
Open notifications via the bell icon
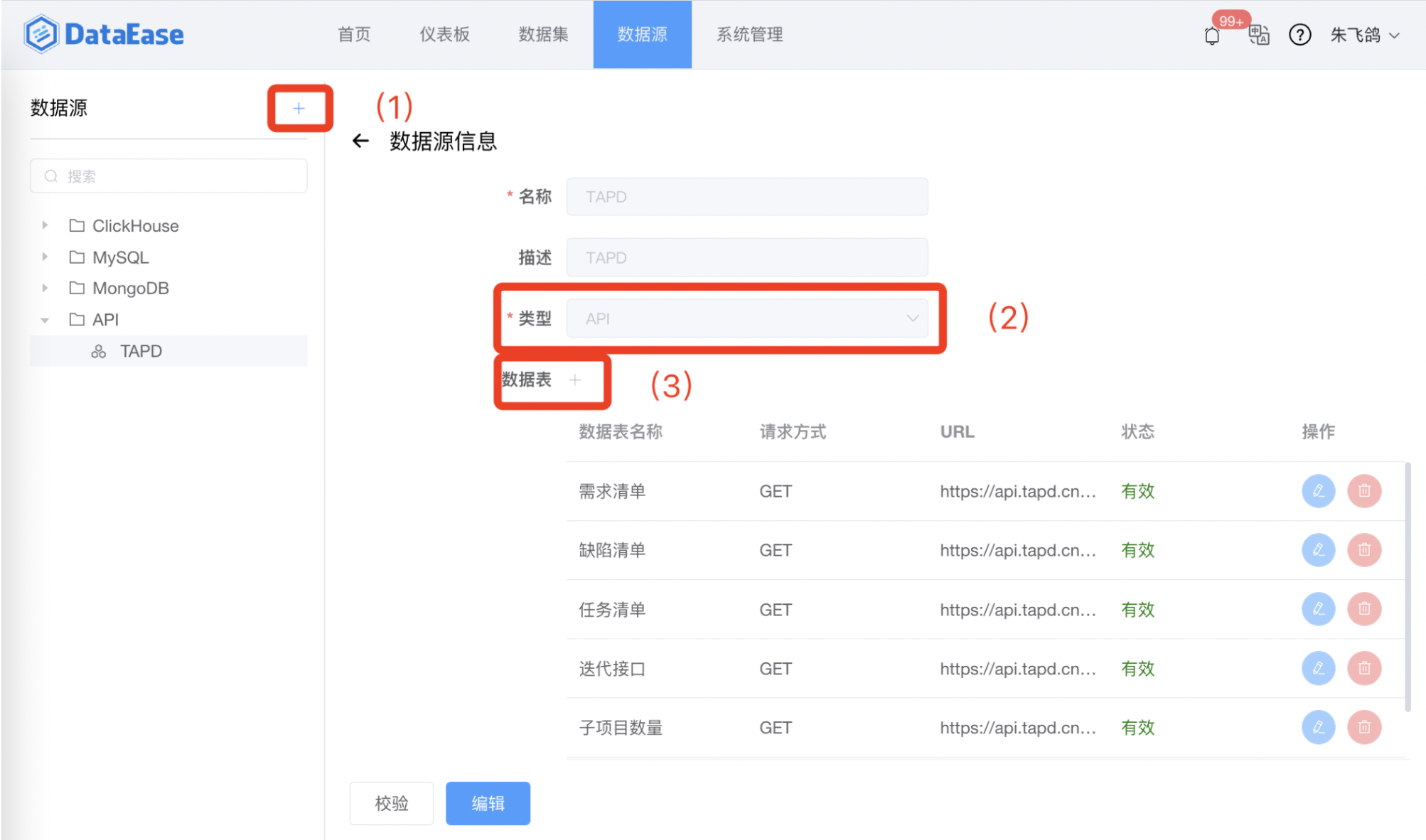click(x=1211, y=35)
